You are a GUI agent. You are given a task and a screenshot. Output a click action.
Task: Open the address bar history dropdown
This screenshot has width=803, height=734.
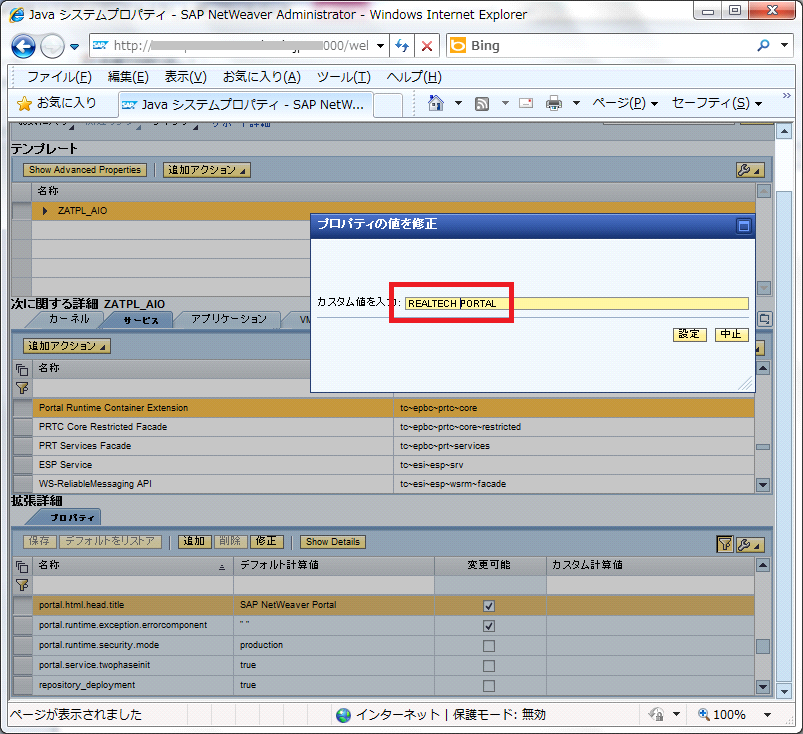(x=380, y=46)
